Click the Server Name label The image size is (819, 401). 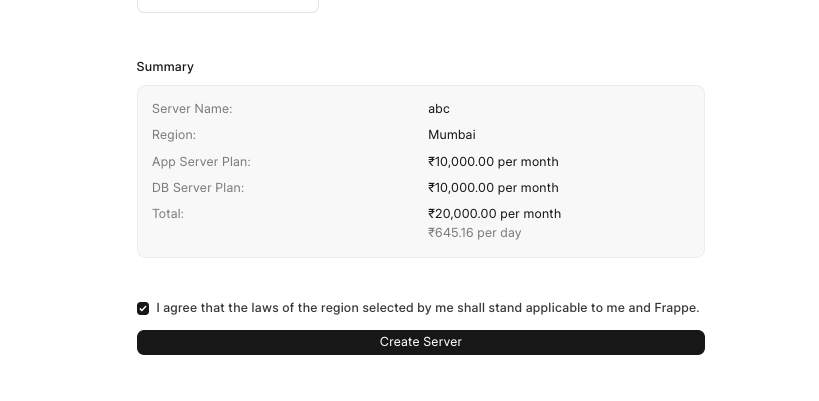tap(192, 109)
